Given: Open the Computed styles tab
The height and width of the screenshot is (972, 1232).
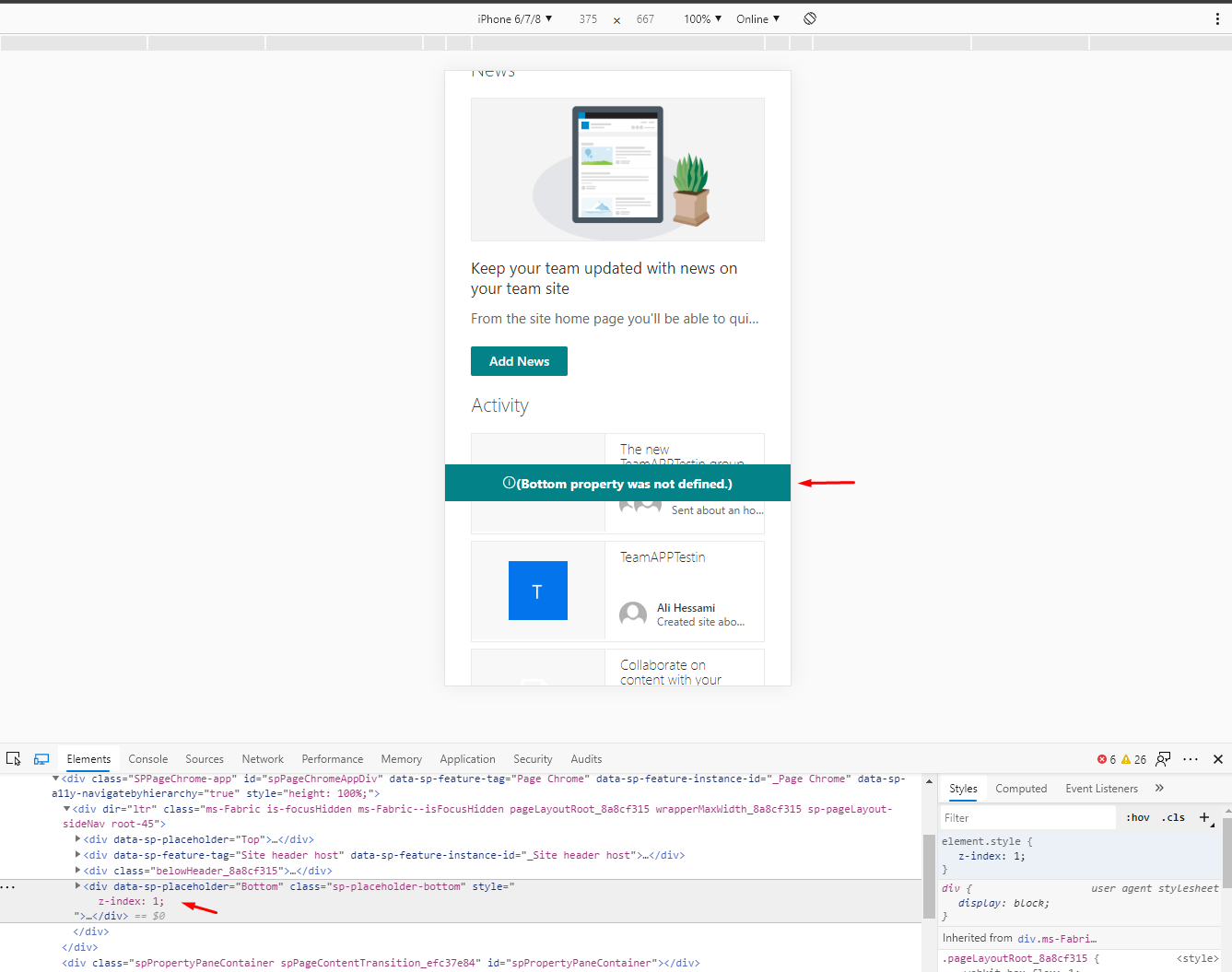Looking at the screenshot, I should pos(1021,788).
